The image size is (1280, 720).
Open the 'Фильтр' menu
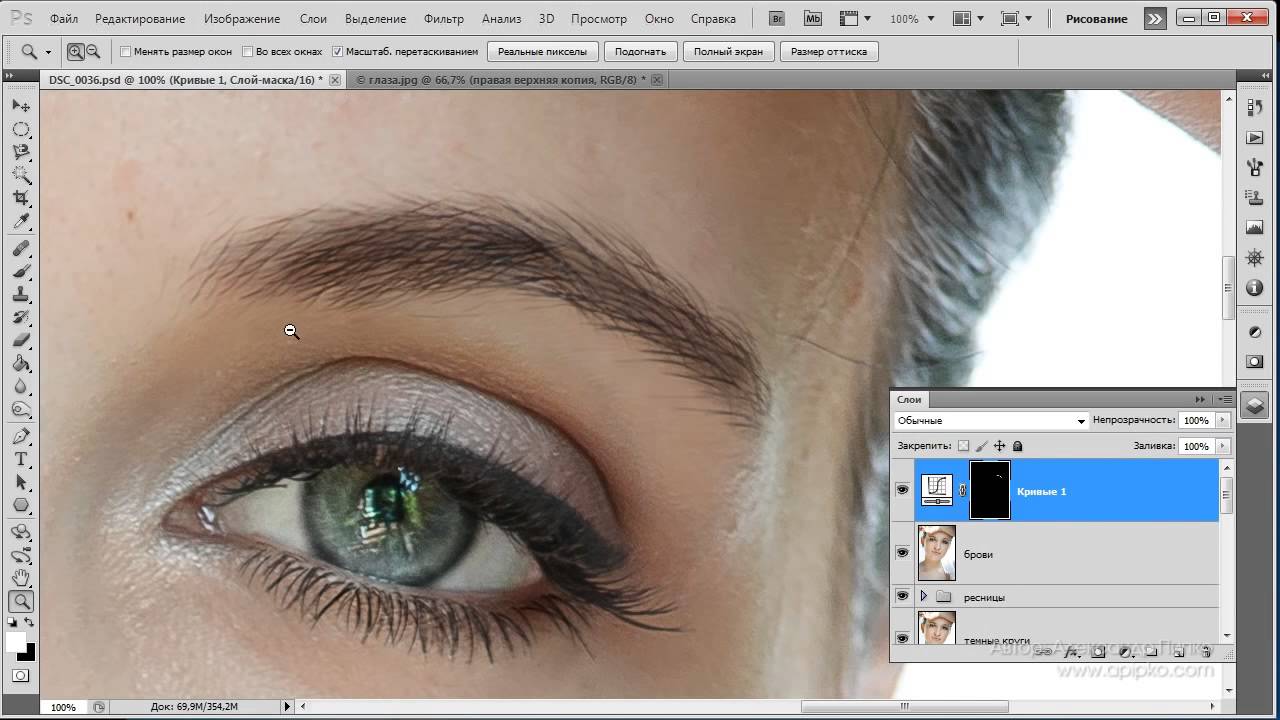click(443, 19)
